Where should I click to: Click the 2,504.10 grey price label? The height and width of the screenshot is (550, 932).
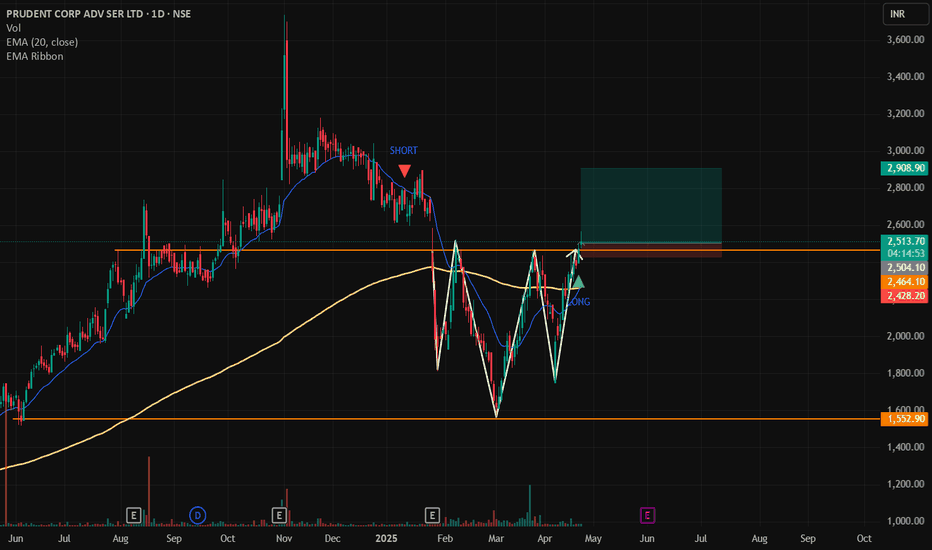coord(904,268)
